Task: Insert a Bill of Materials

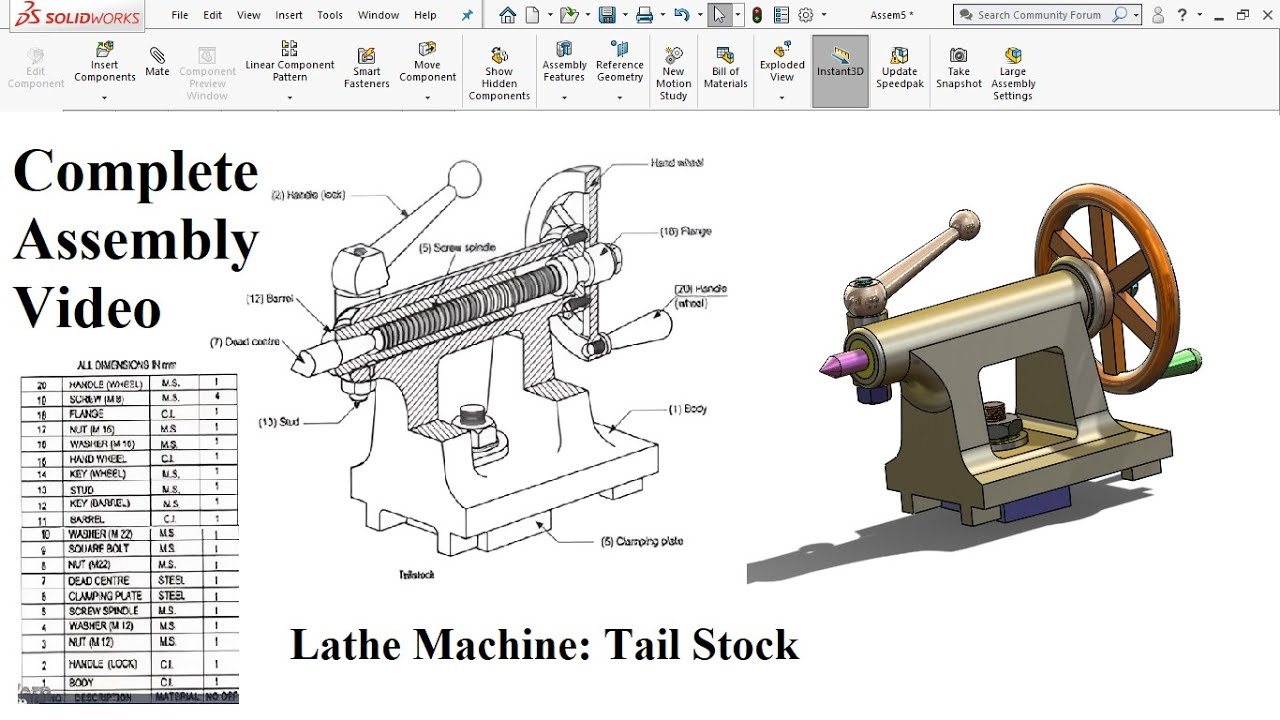Action: [726, 68]
